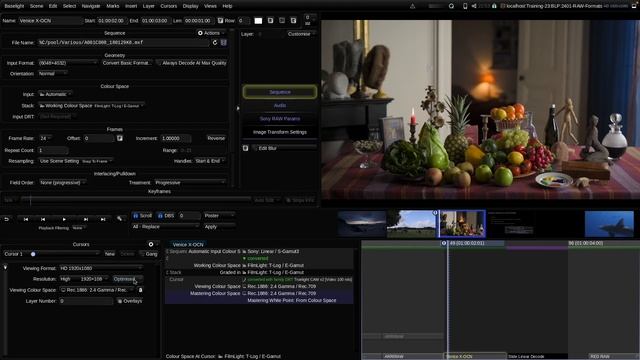Open the Marks menu
This screenshot has height=360, width=640.
[x=113, y=6]
